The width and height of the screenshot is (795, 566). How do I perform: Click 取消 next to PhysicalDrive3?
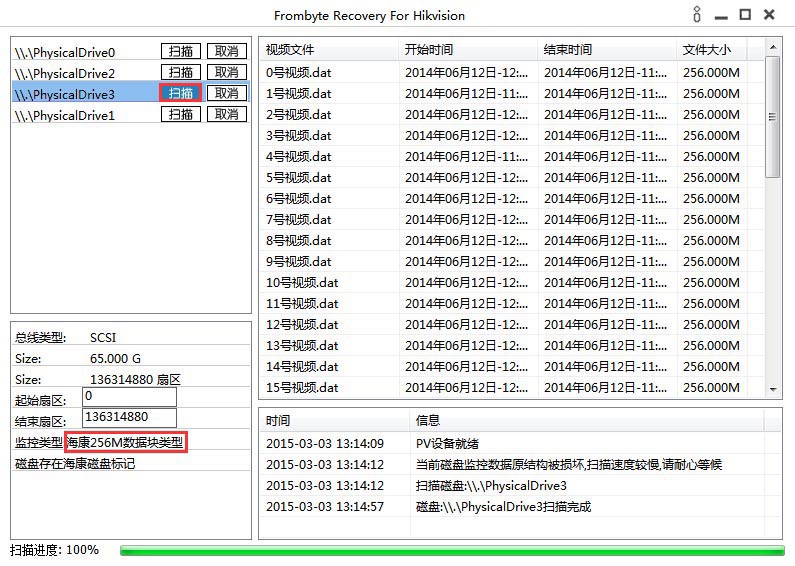click(x=227, y=93)
